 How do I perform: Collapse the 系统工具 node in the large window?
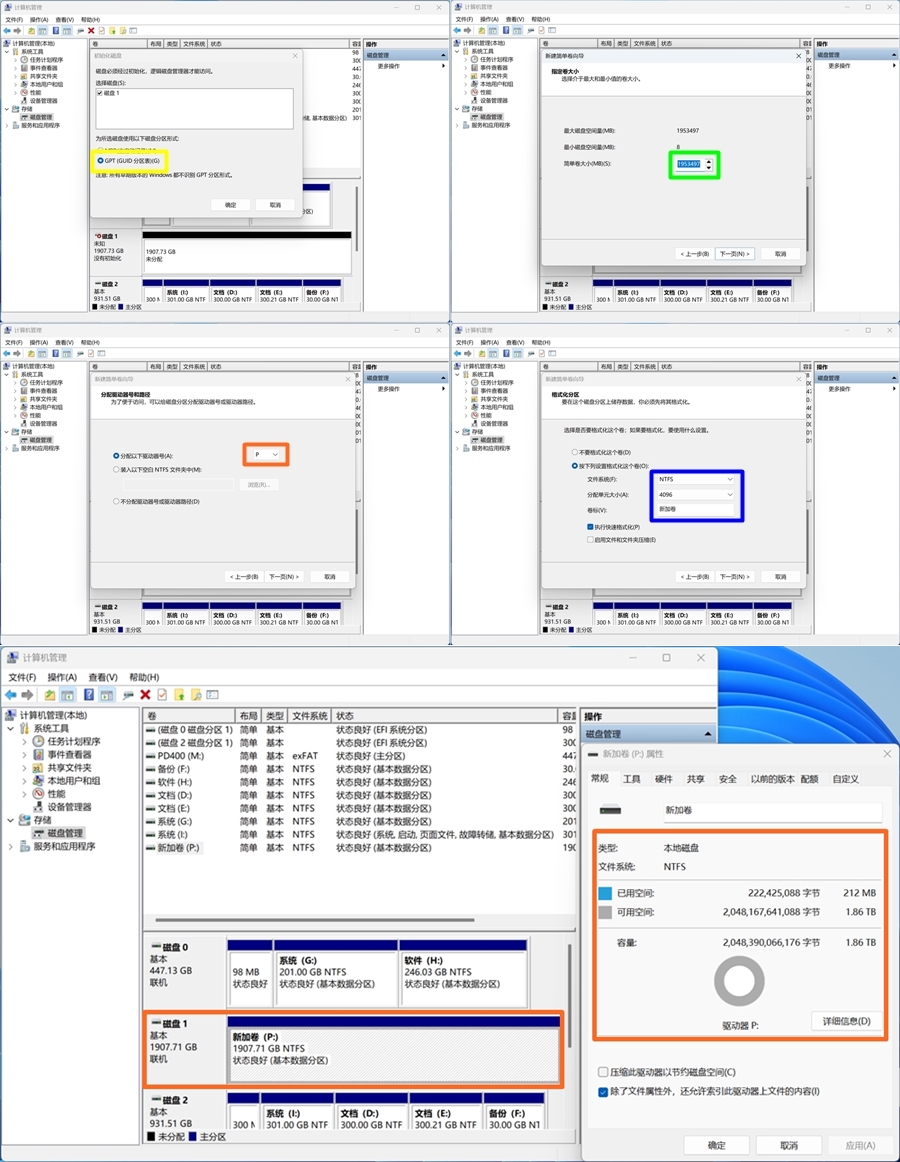[x=10, y=728]
